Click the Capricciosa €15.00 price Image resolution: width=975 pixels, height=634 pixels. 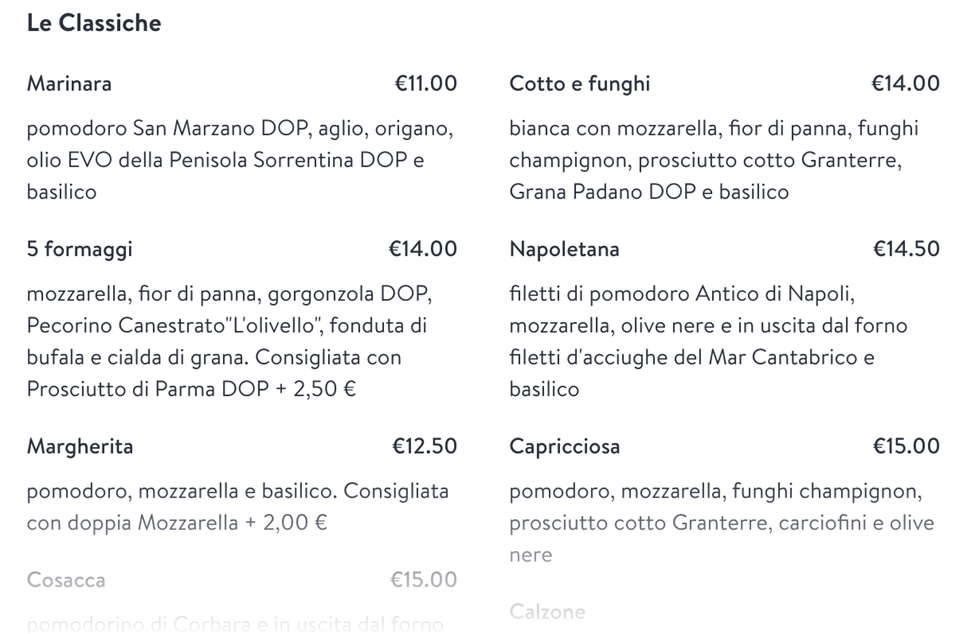[906, 446]
